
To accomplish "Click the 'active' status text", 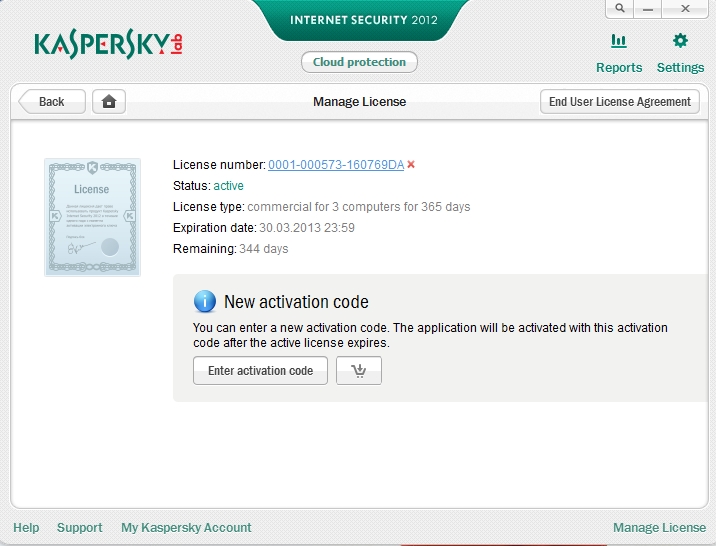I will pyautogui.click(x=228, y=186).
